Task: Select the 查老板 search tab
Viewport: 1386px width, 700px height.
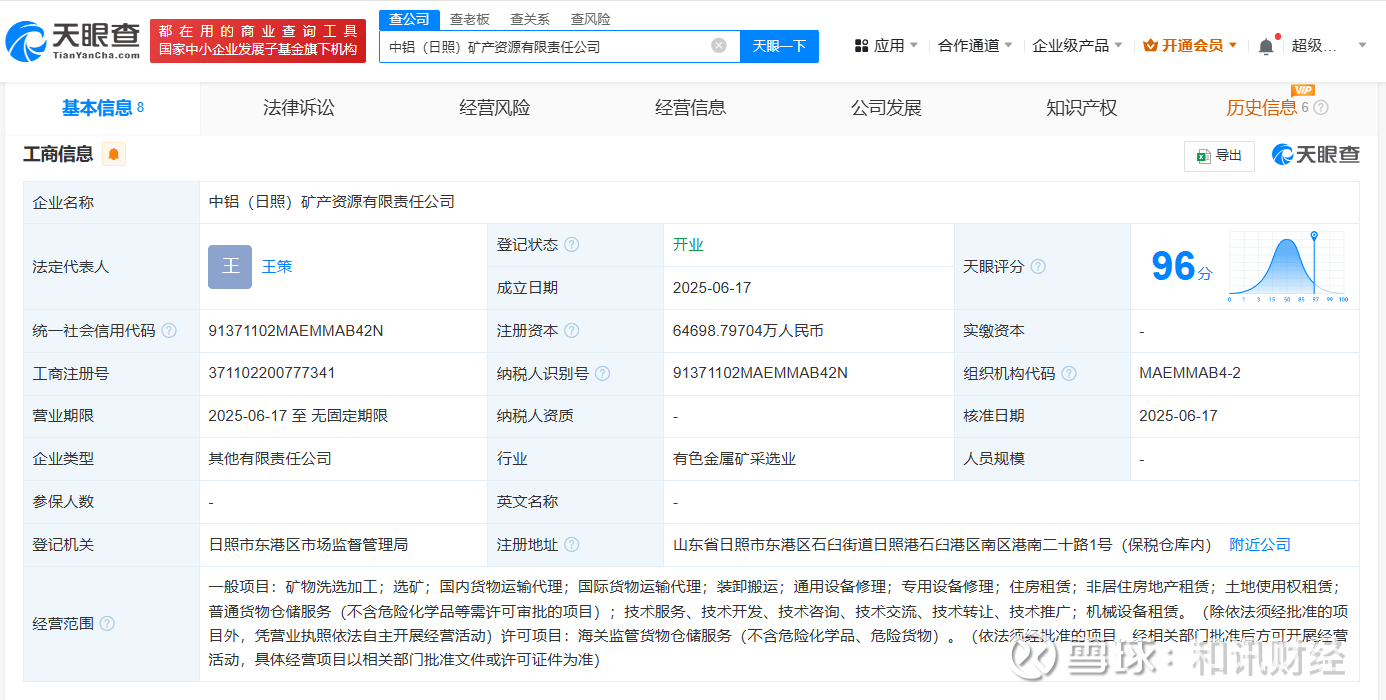Action: (x=469, y=19)
